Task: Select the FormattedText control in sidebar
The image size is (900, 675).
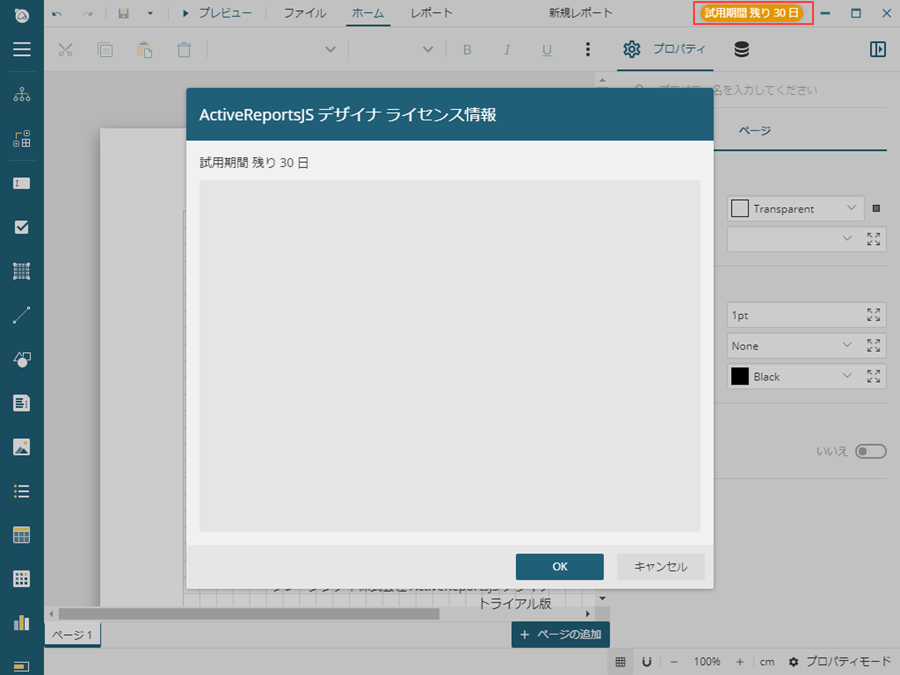Action: point(22,403)
